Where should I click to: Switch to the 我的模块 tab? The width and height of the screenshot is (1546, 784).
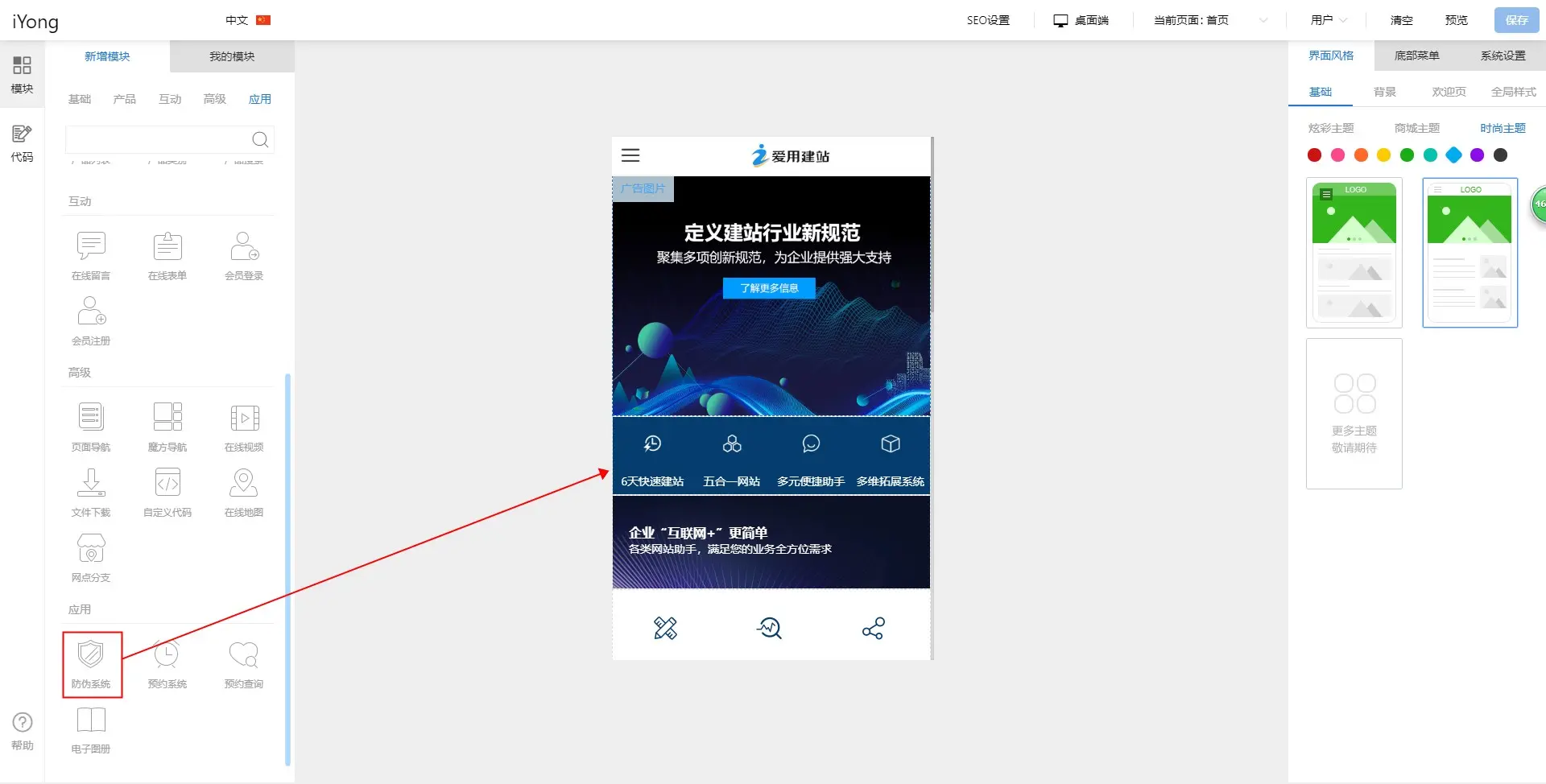click(x=232, y=56)
